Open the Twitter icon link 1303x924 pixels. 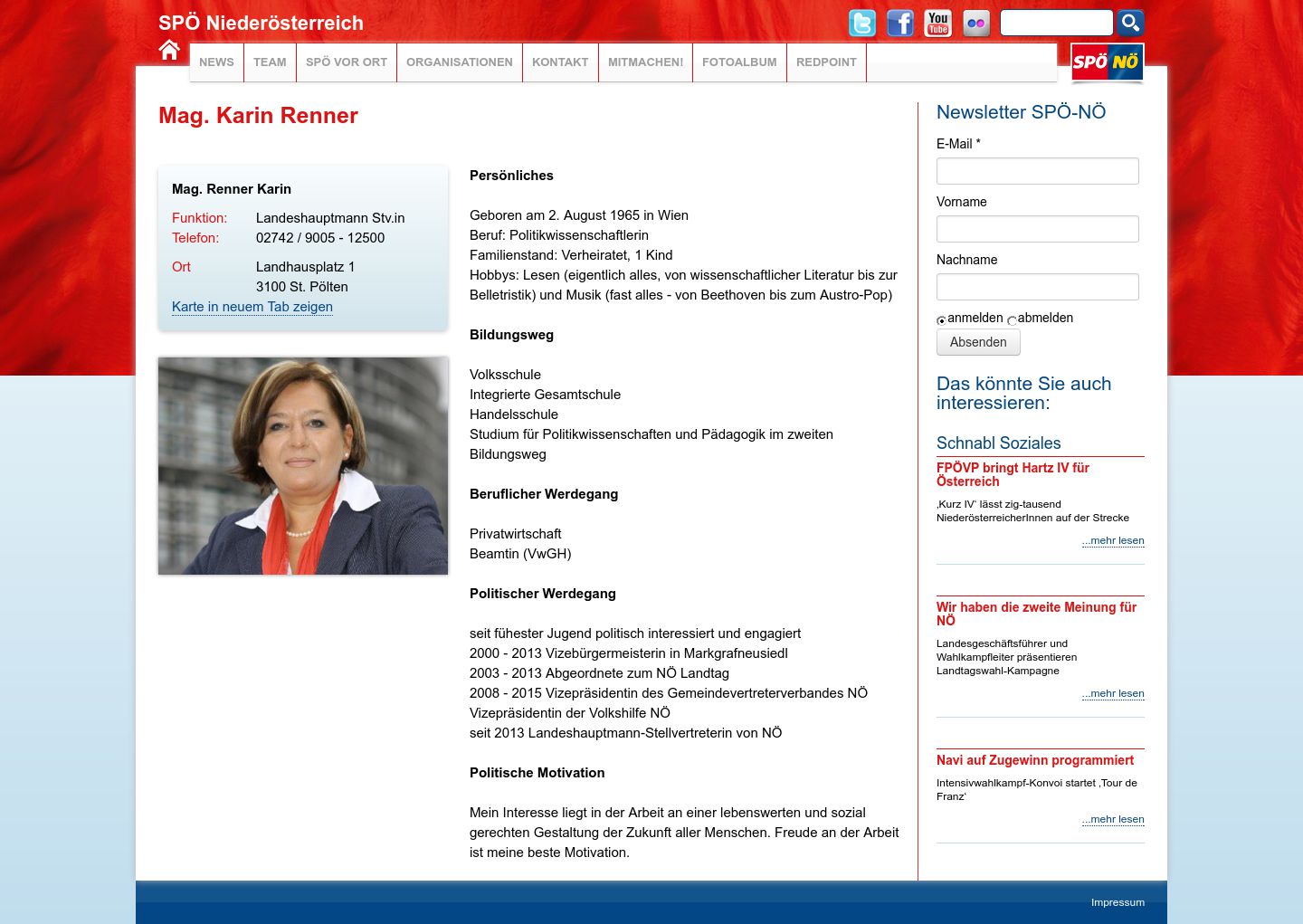click(x=862, y=24)
